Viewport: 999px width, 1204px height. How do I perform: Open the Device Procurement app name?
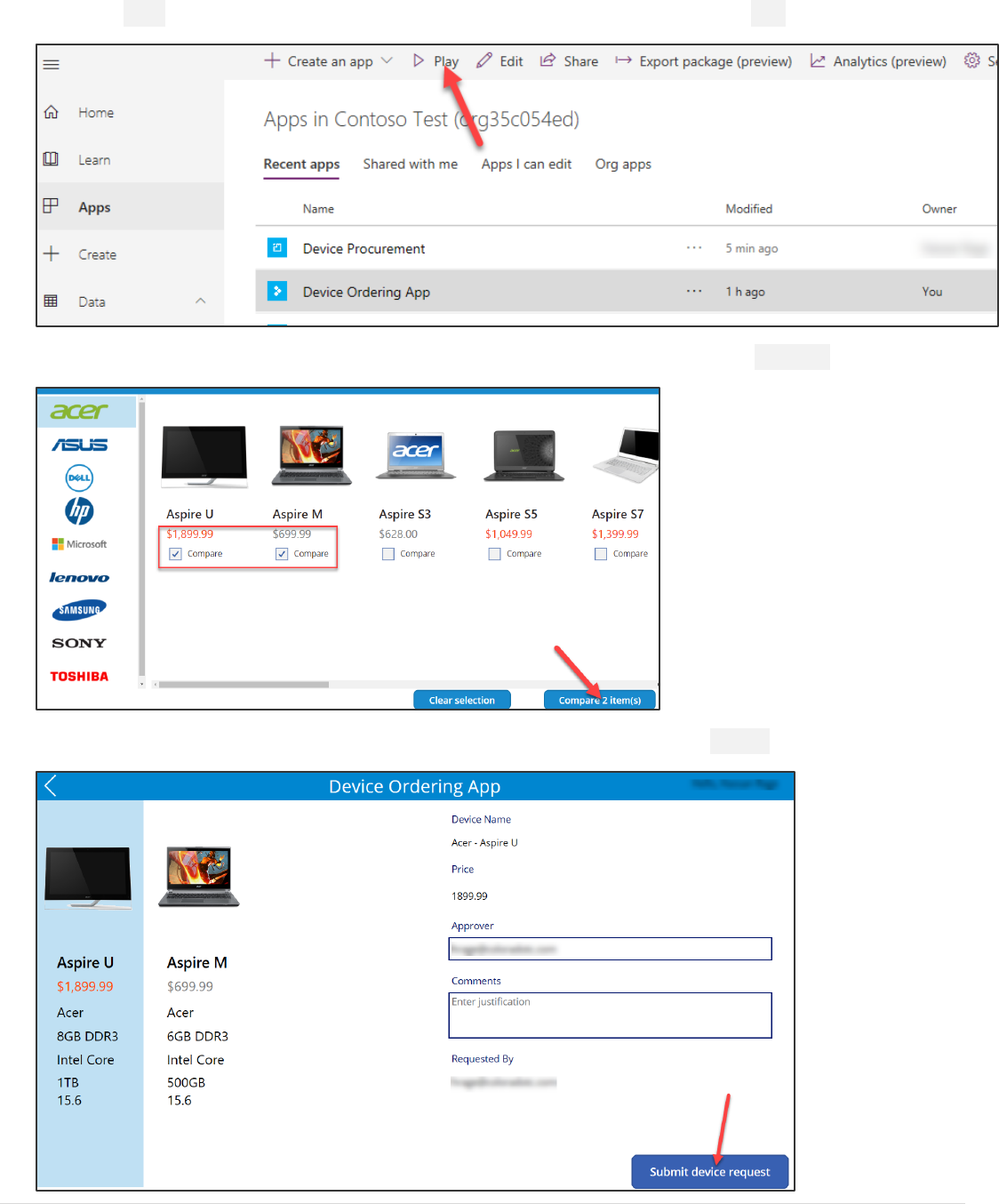(x=364, y=249)
